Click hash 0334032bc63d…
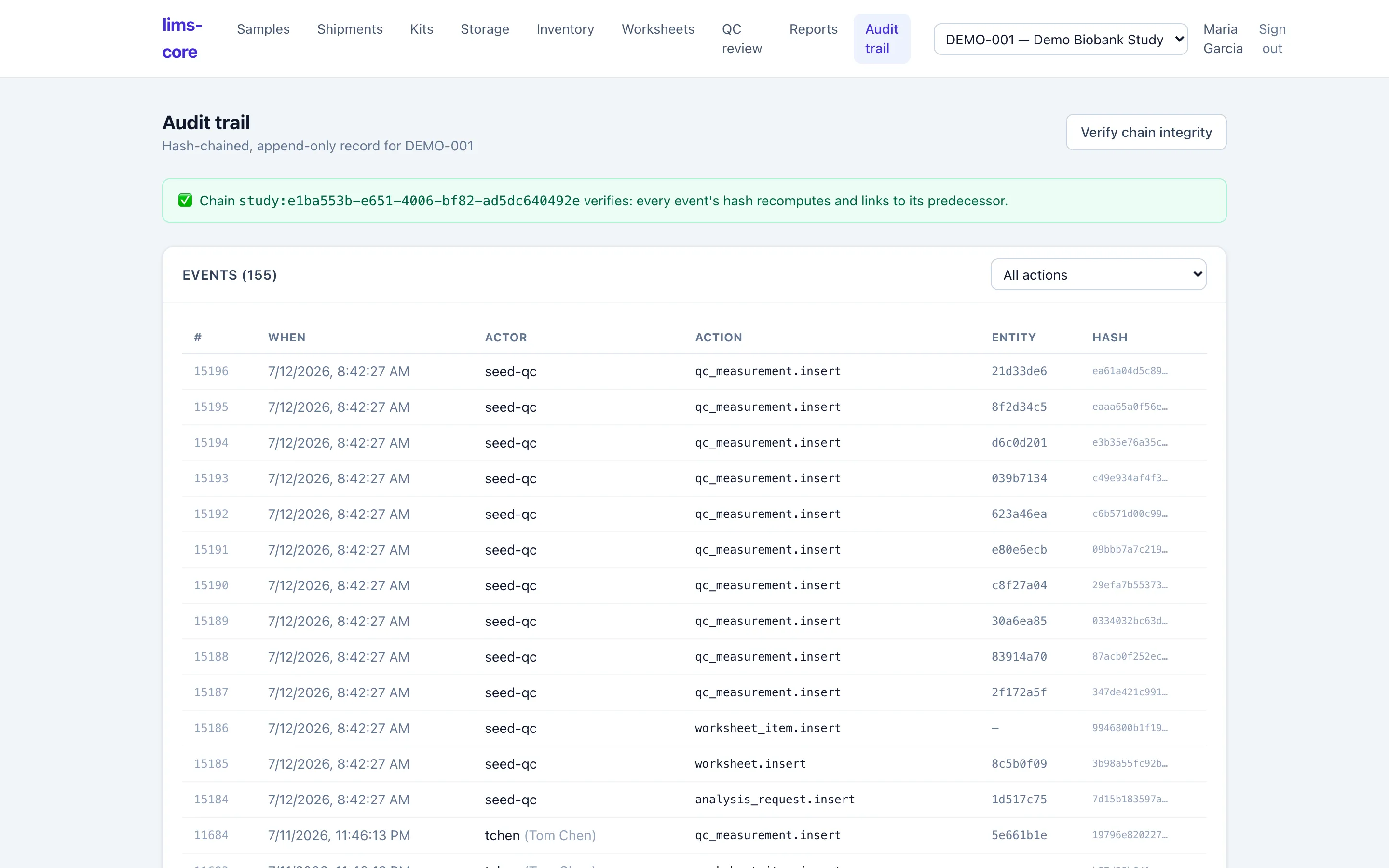Image resolution: width=1389 pixels, height=868 pixels. 1130,621
